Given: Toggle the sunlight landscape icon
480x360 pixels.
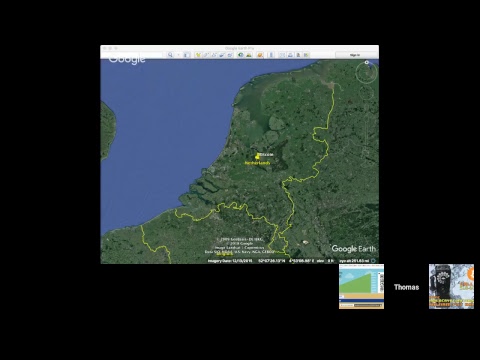Looking at the screenshot, I should (x=249, y=55).
